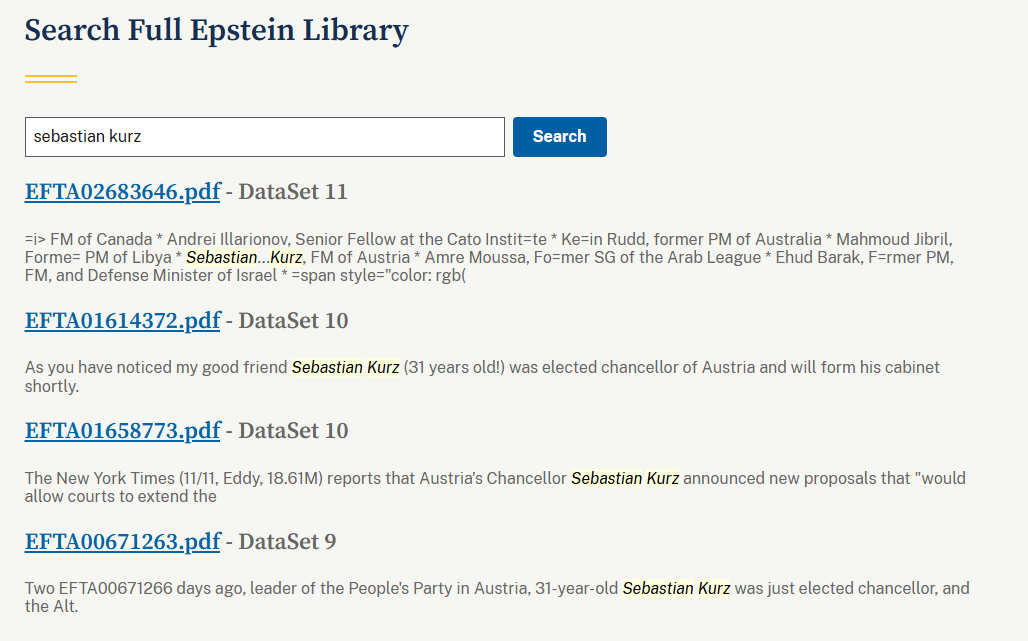Click highlighted 'Sebastian Kurz' after 'good friend'
1028x641 pixels.
pos(345,368)
